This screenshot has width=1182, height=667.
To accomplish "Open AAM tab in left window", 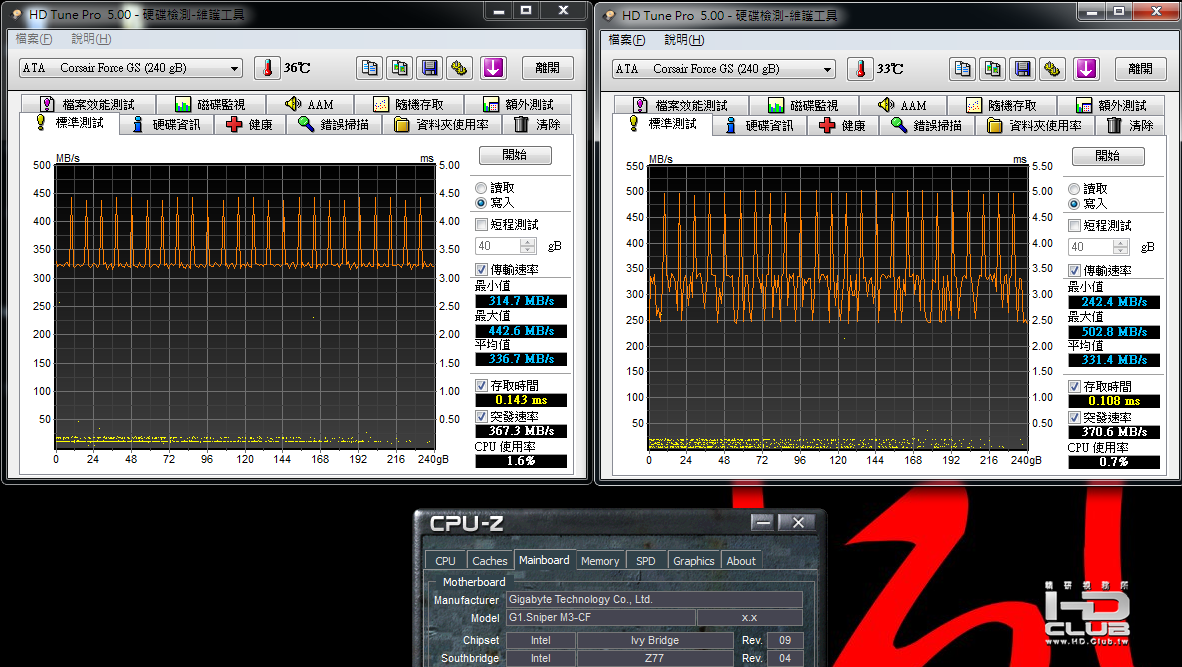I will pos(310,104).
